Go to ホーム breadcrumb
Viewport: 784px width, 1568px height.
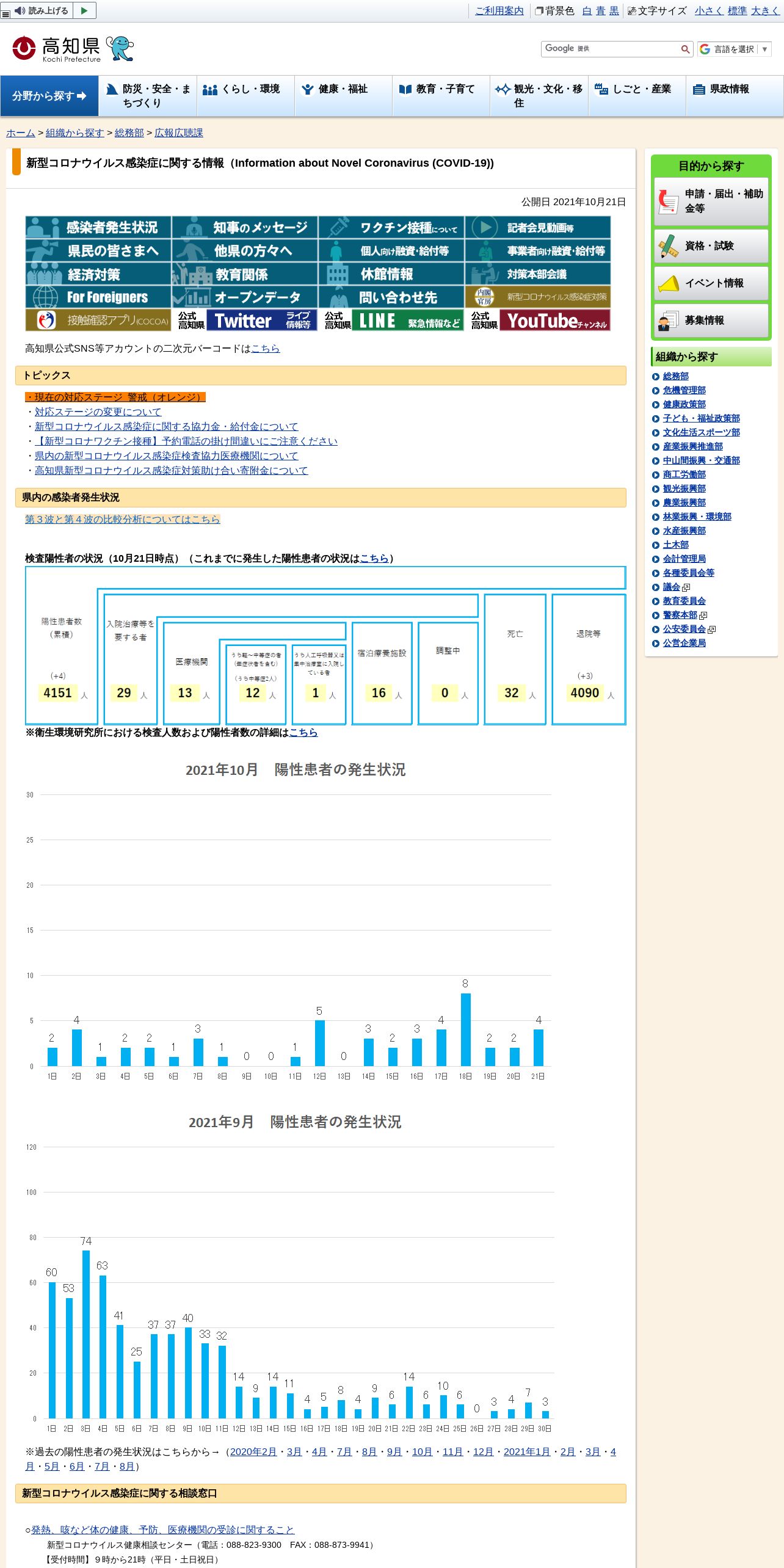click(x=21, y=132)
